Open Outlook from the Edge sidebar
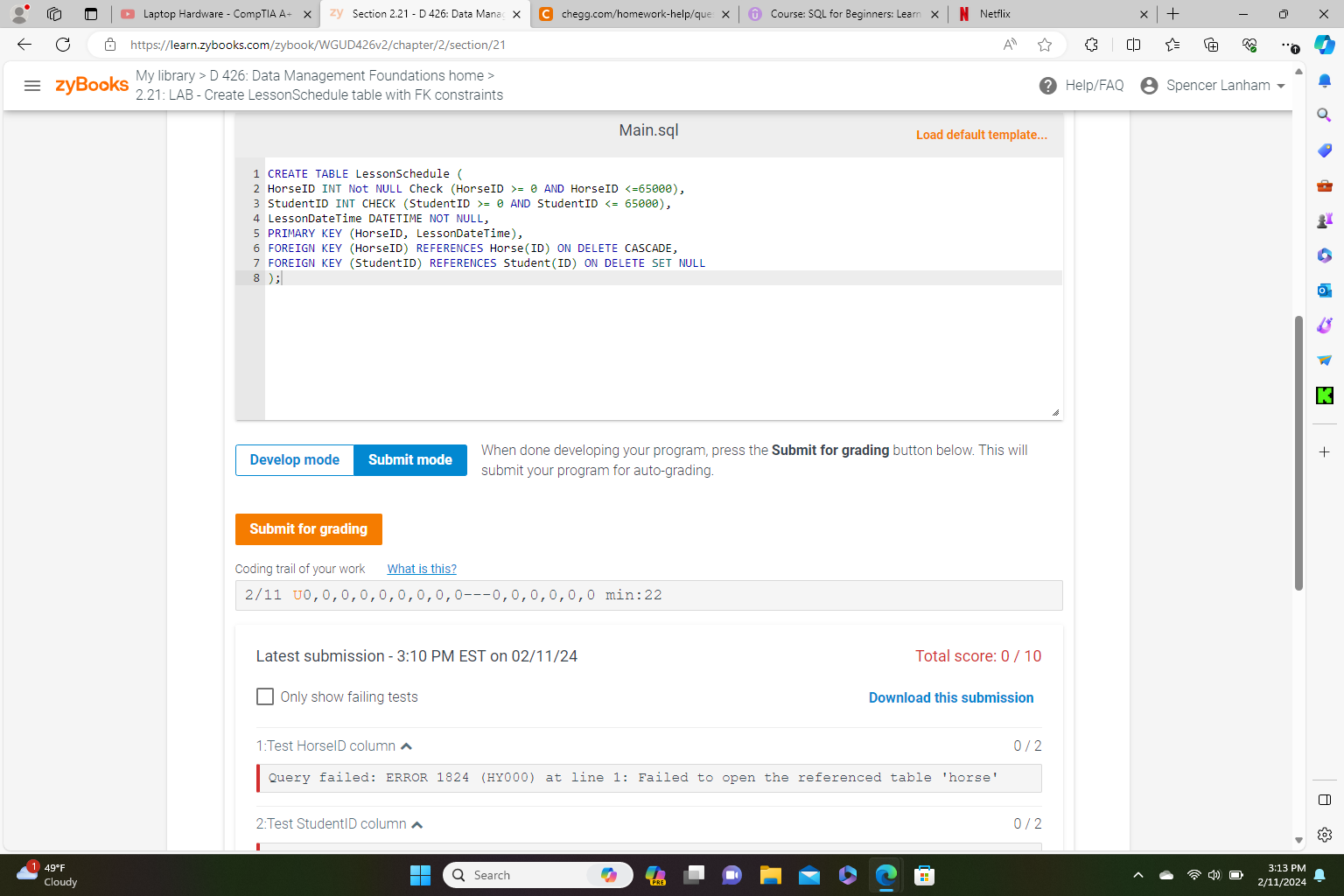Image resolution: width=1344 pixels, height=896 pixels. 1324,290
